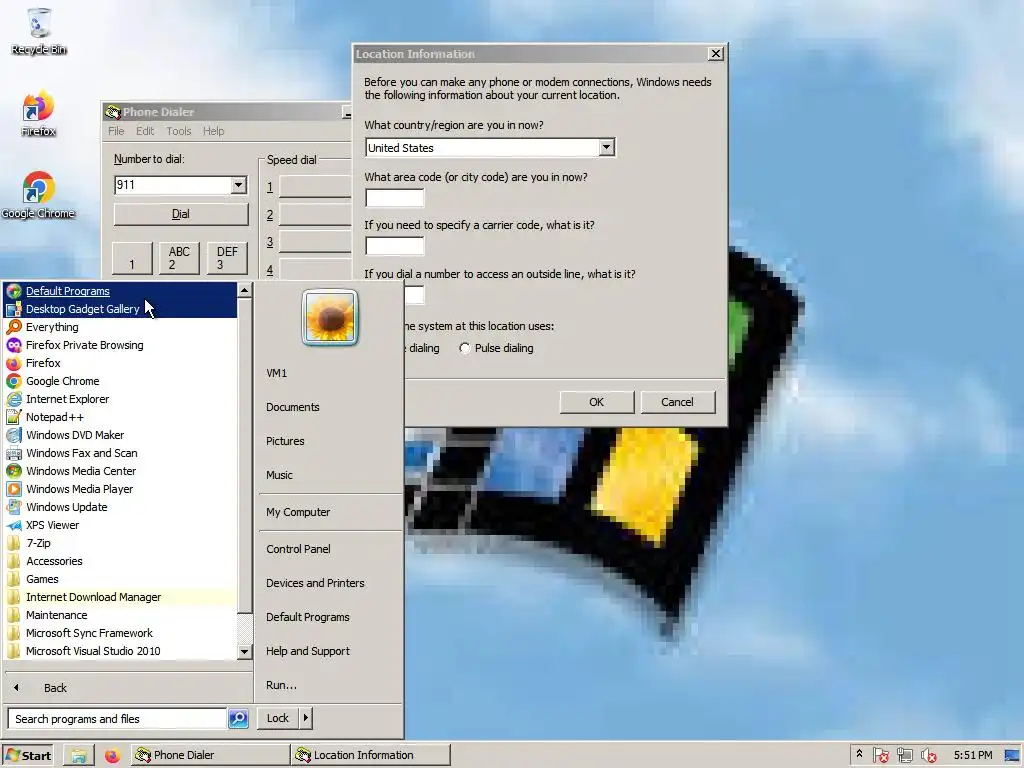The height and width of the screenshot is (768, 1024).
Task: Expand the Internet Download Manager folder
Action: [x=120, y=597]
